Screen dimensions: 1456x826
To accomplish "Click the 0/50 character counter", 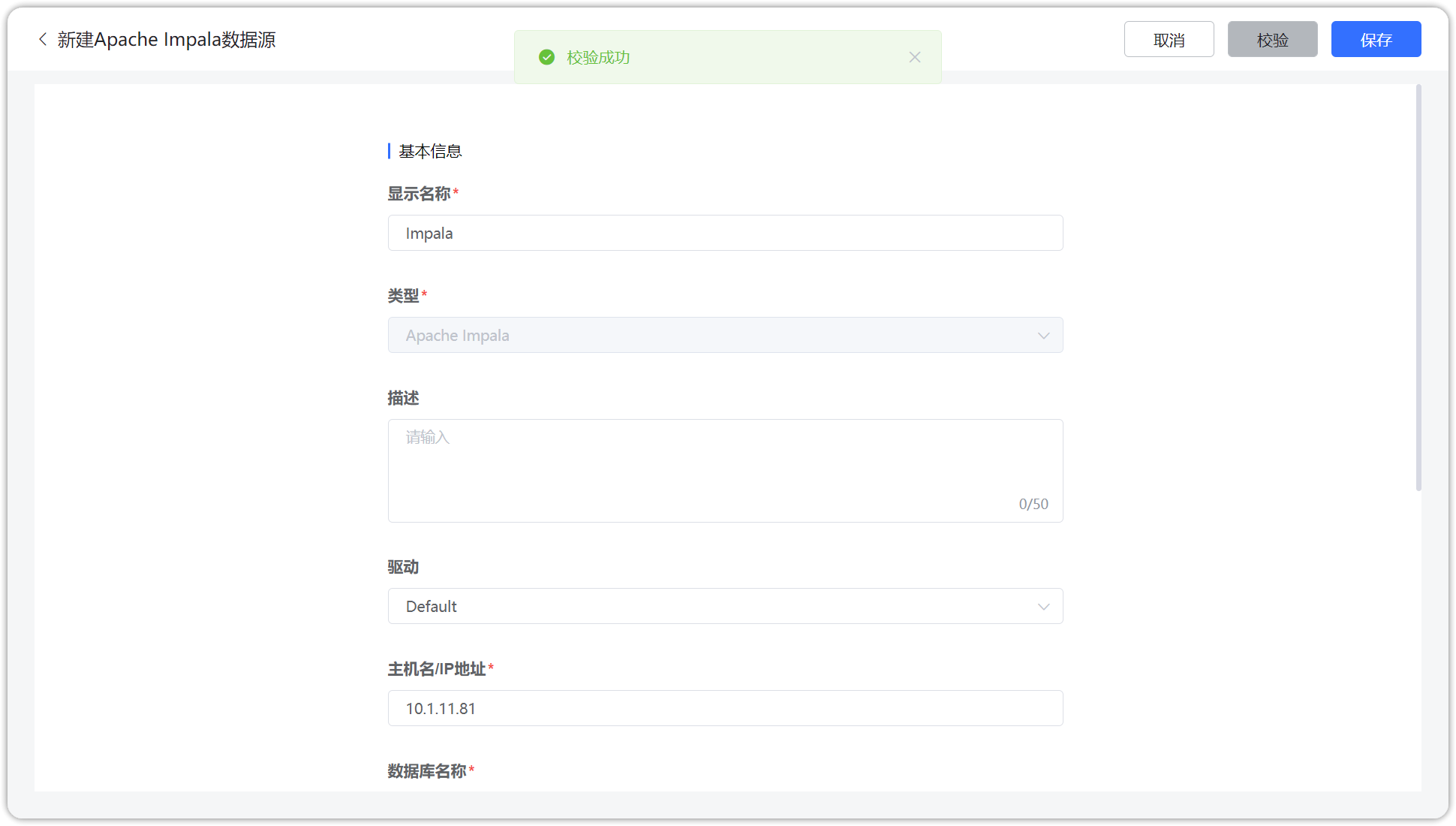I will tap(1033, 504).
